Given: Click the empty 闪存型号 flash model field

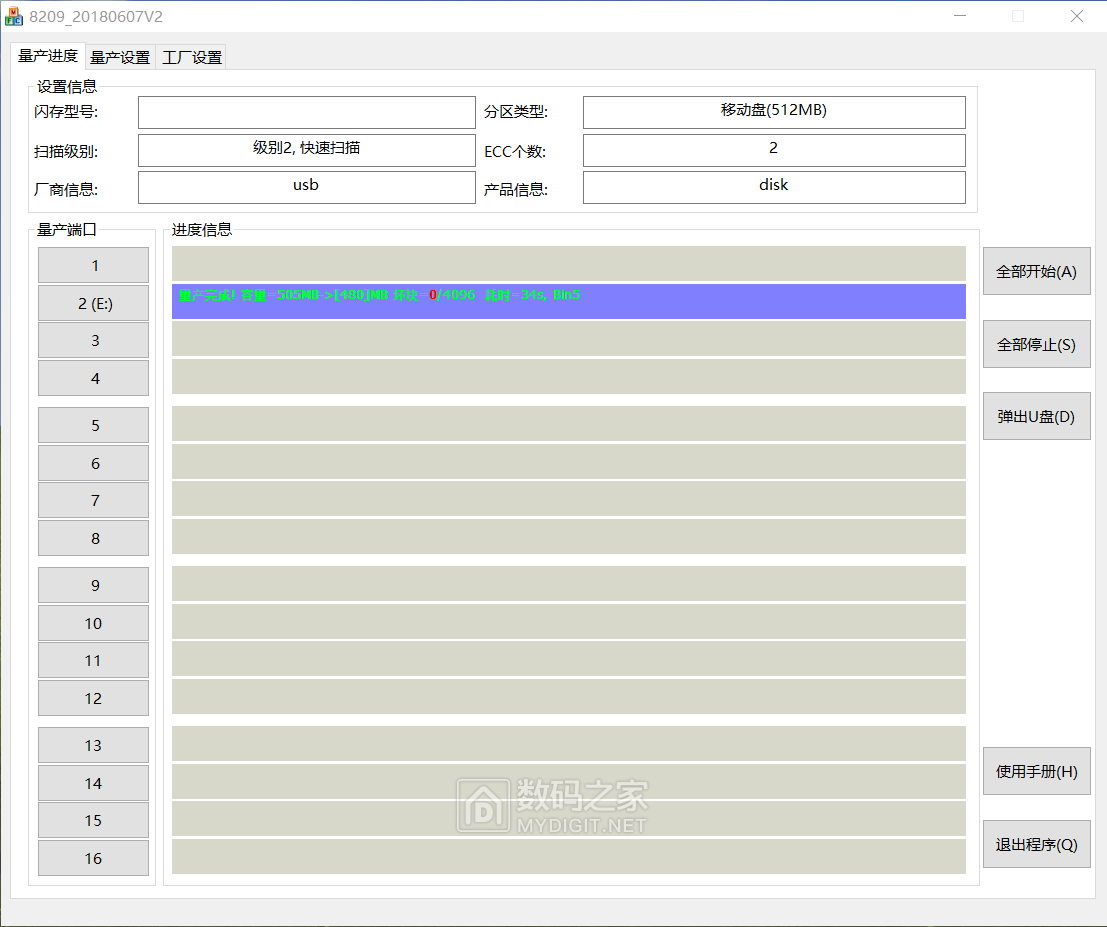Looking at the screenshot, I should (x=306, y=112).
